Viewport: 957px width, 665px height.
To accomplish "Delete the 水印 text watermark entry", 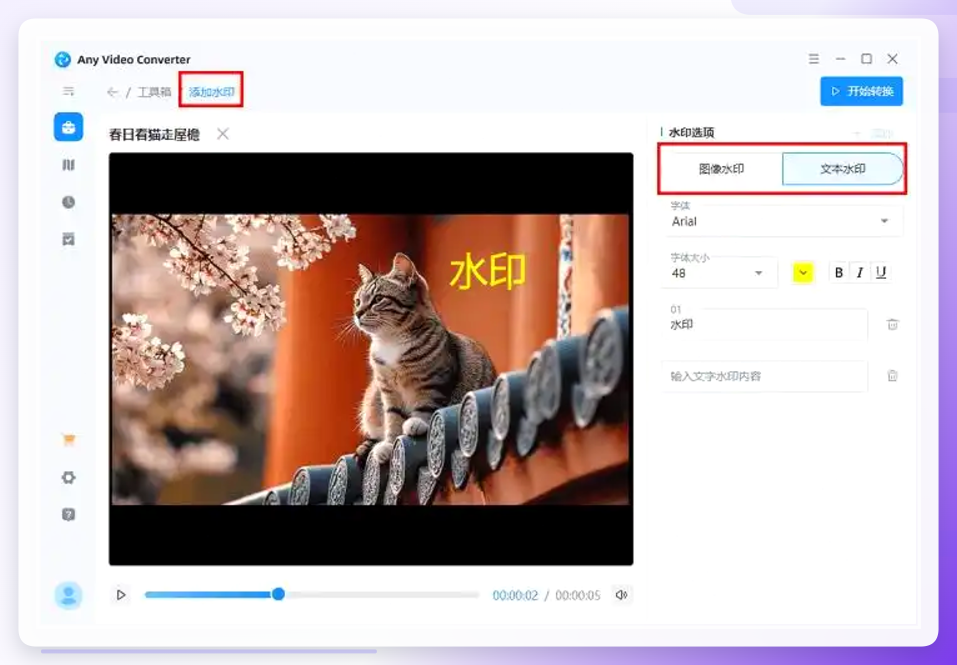I will point(892,325).
